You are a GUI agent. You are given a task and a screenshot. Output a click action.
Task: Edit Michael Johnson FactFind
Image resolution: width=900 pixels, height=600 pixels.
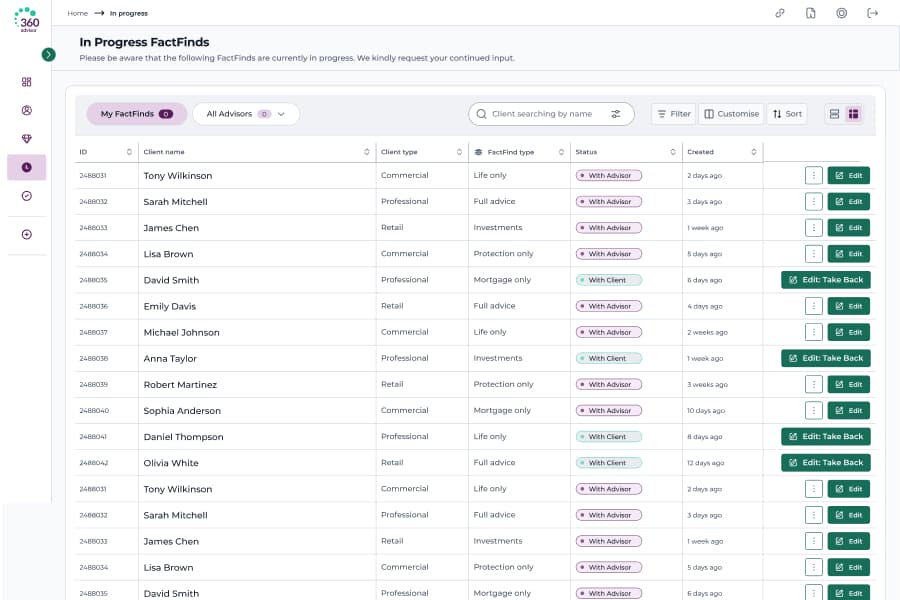(848, 332)
